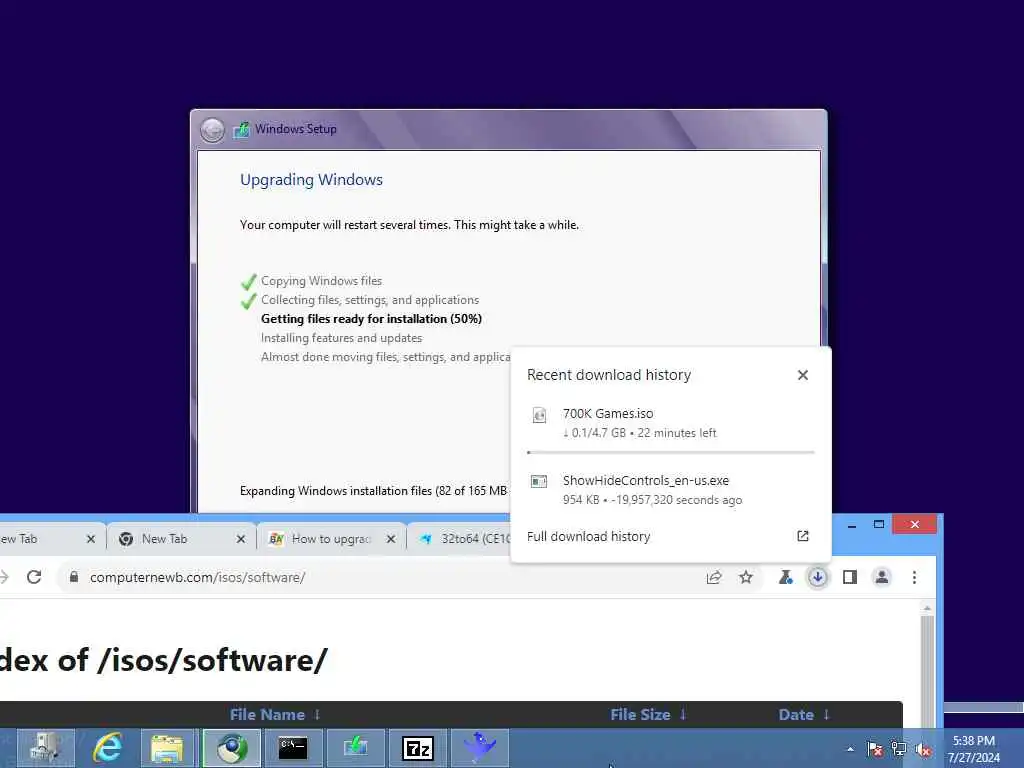Open 7-Zip from the taskbar
This screenshot has width=1024, height=768.
tap(418, 748)
